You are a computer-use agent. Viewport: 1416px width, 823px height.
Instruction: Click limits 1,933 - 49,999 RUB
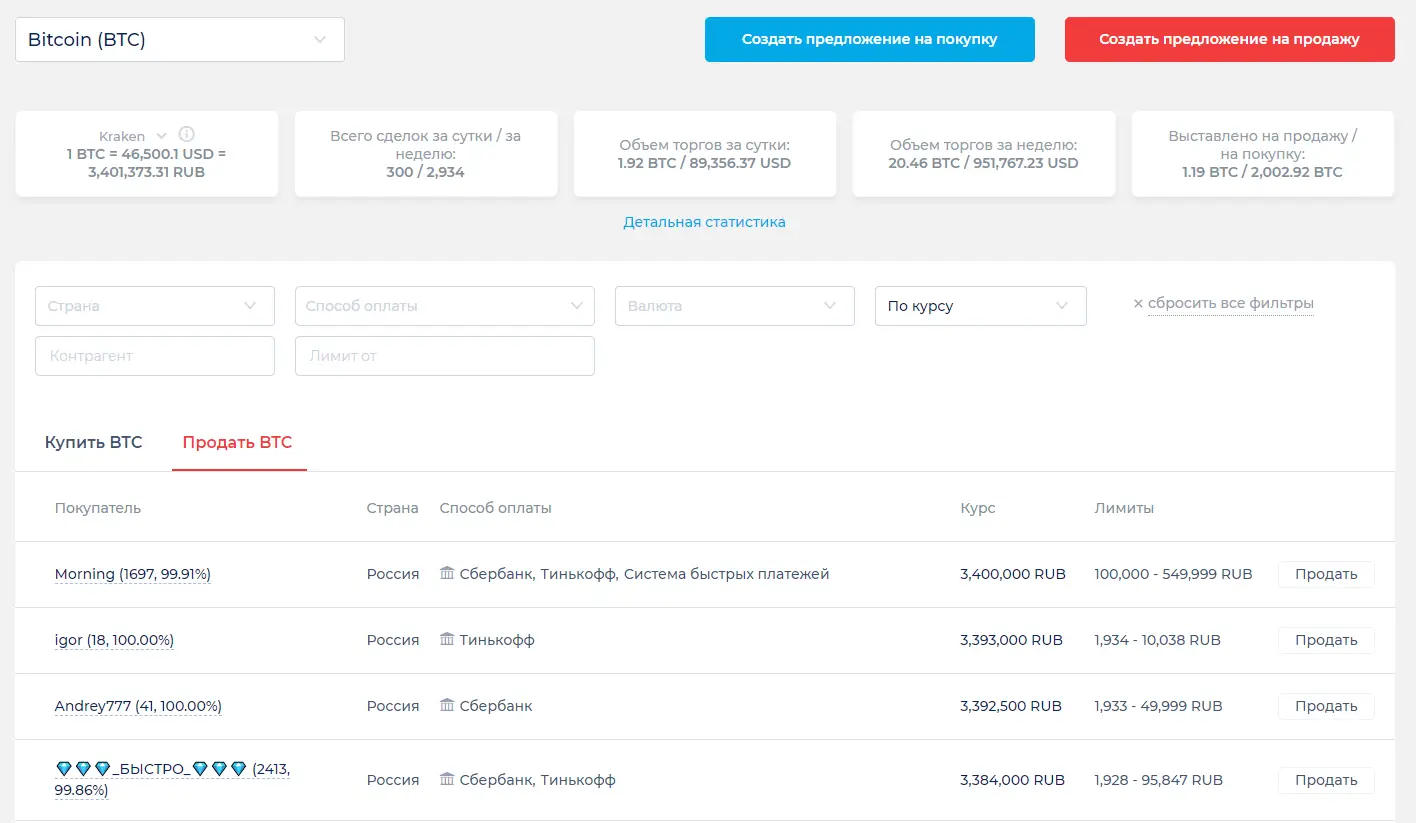click(1159, 706)
